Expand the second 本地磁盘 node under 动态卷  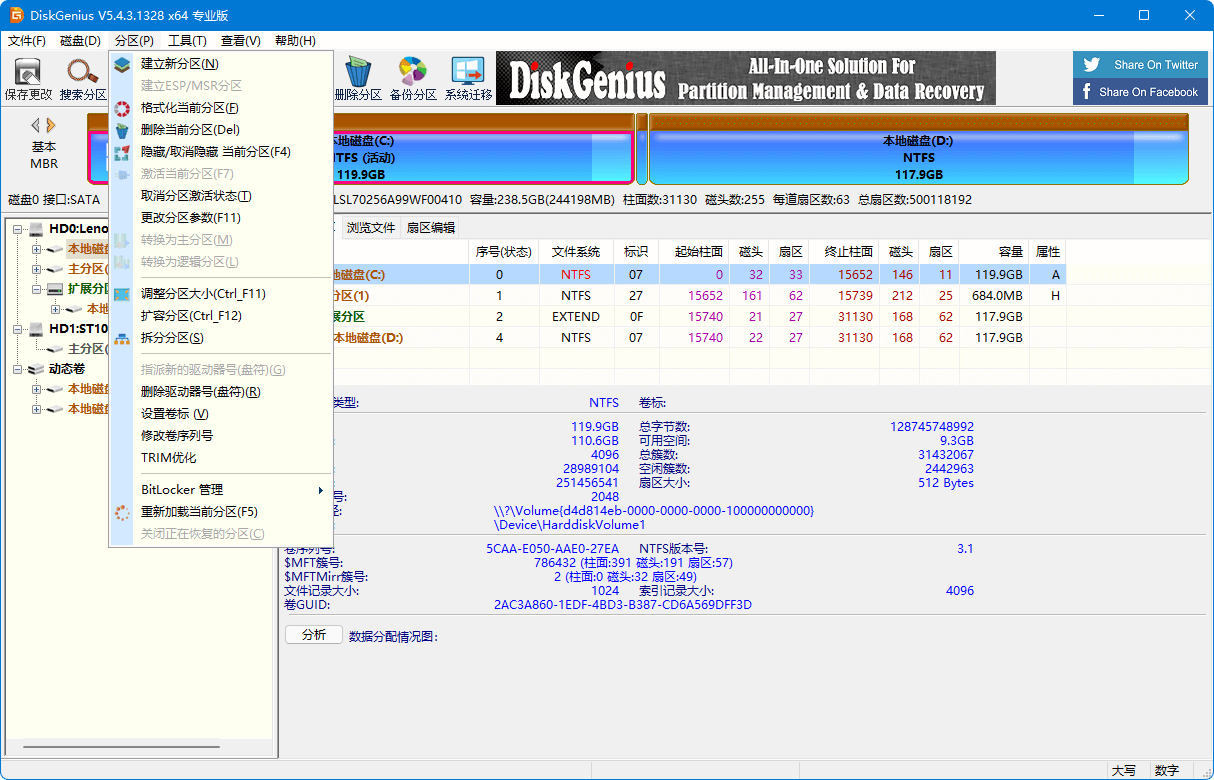pos(37,409)
